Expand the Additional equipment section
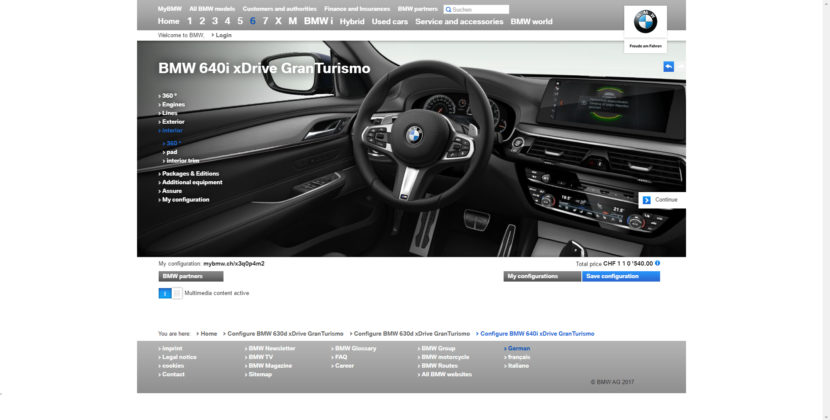 [191, 182]
